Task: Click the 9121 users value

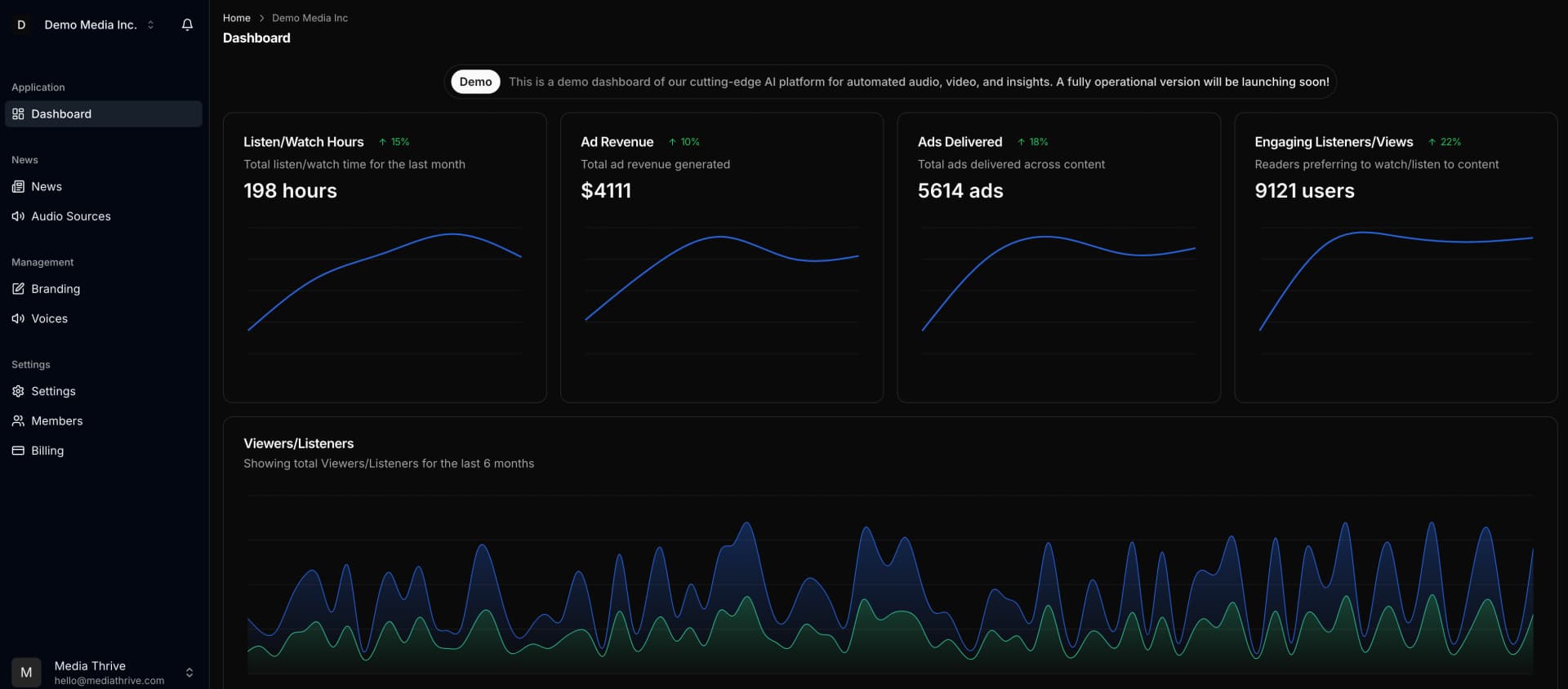Action: point(1304,191)
